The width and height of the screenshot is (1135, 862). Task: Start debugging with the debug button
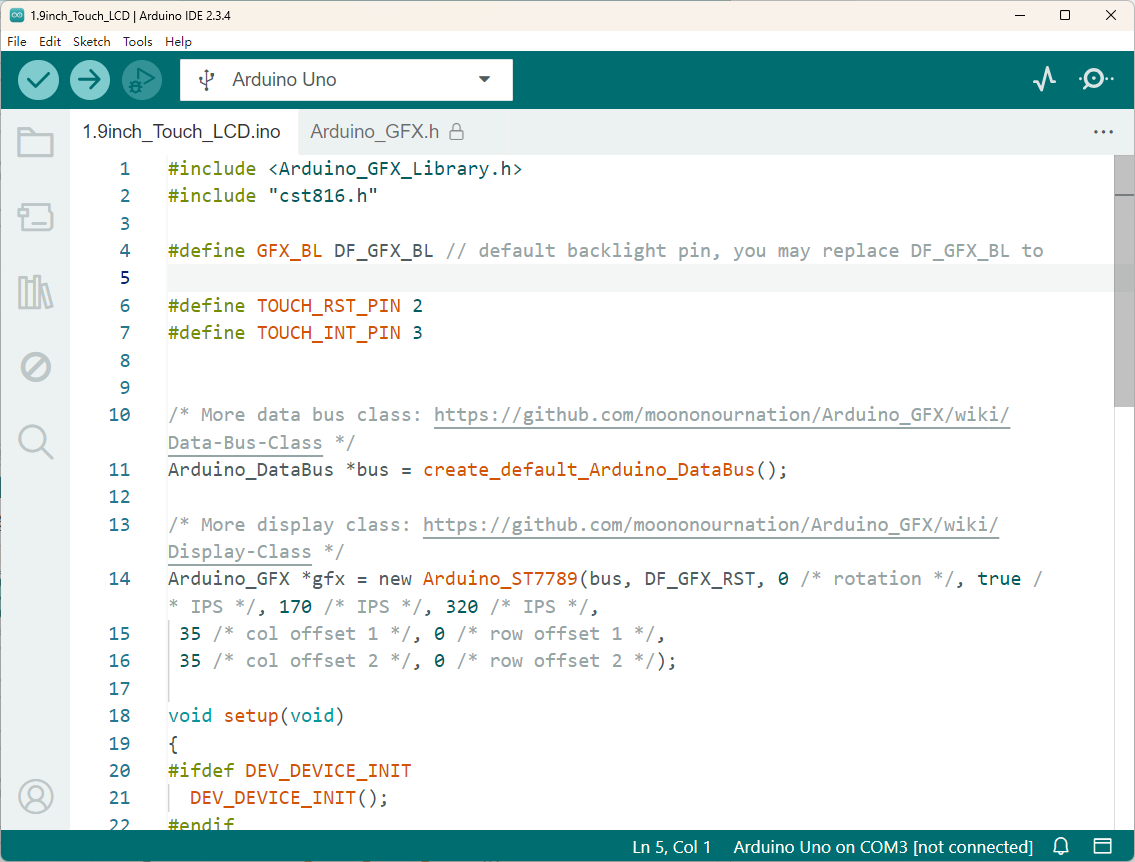(x=142, y=80)
